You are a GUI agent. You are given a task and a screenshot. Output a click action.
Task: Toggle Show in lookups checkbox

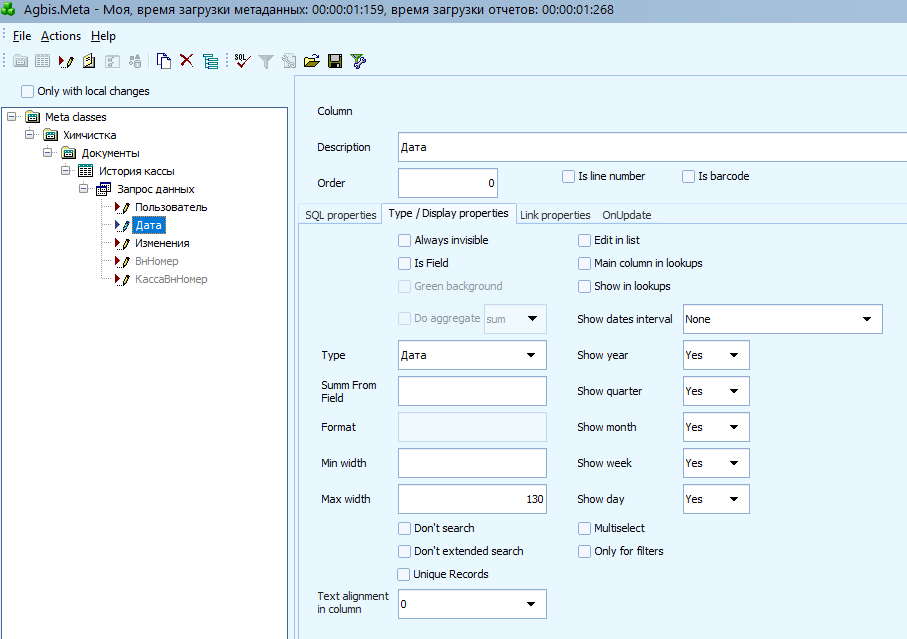[584, 286]
